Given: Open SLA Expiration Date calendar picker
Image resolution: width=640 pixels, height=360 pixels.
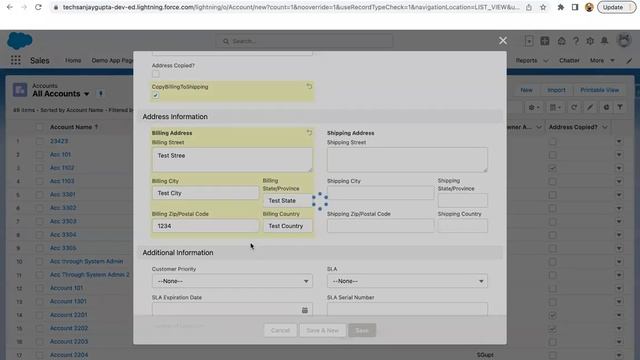Looking at the screenshot, I should point(304,310).
